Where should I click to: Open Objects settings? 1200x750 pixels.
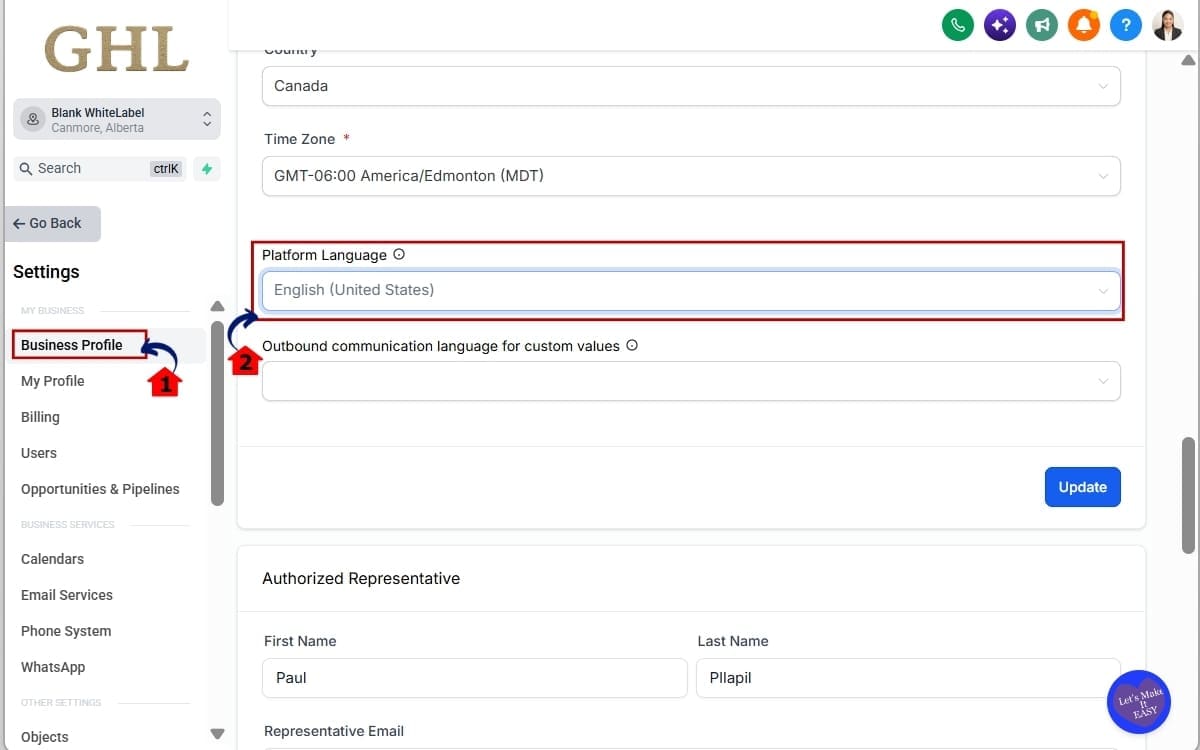[45, 737]
